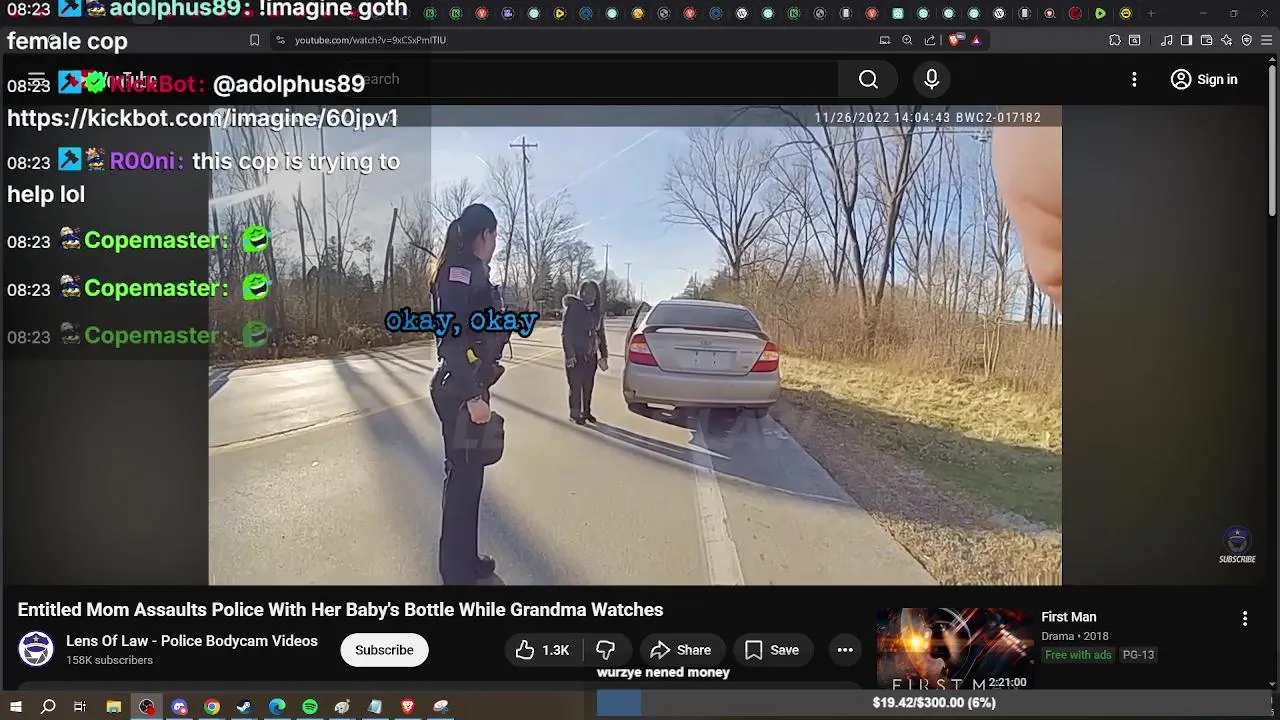The image size is (1280, 720).
Task: Open Spotify from the taskbar
Action: 310,707
